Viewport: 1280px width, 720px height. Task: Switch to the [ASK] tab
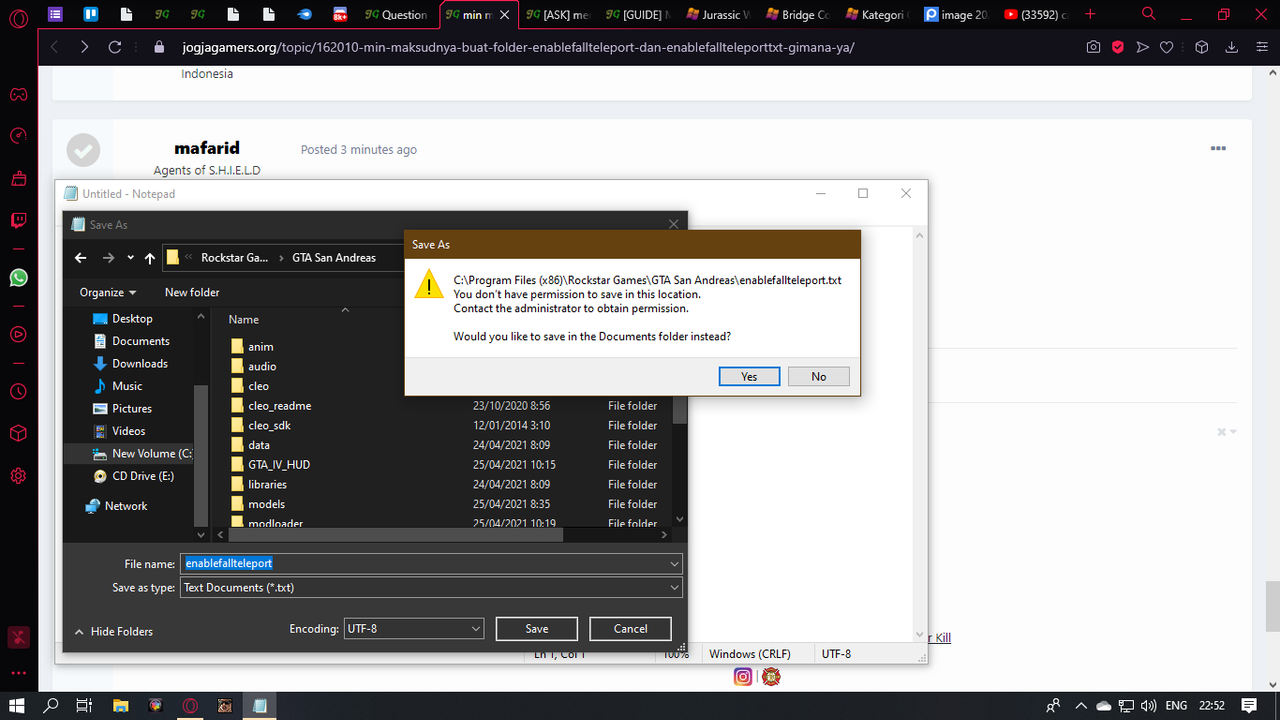tap(558, 15)
